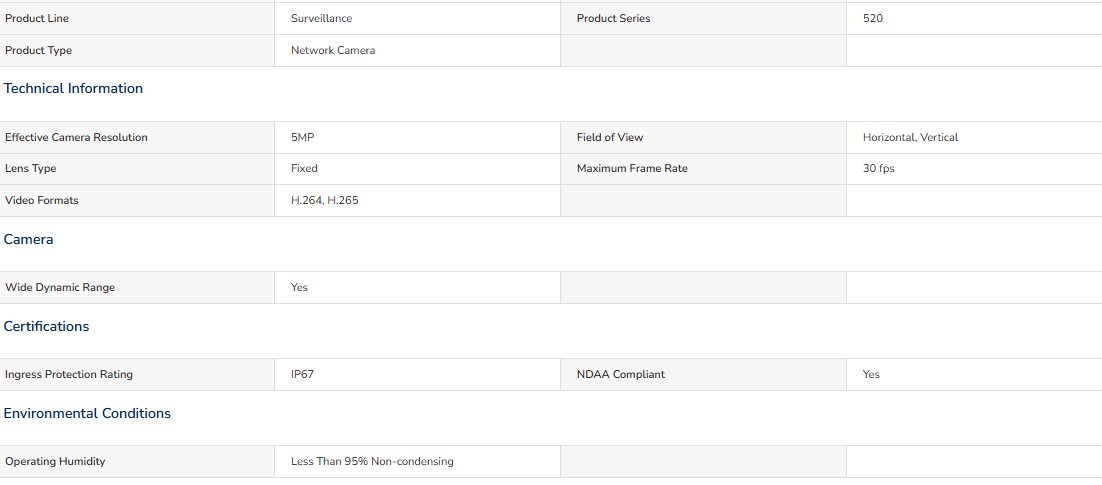Click the Product Line label cell

[137, 18]
